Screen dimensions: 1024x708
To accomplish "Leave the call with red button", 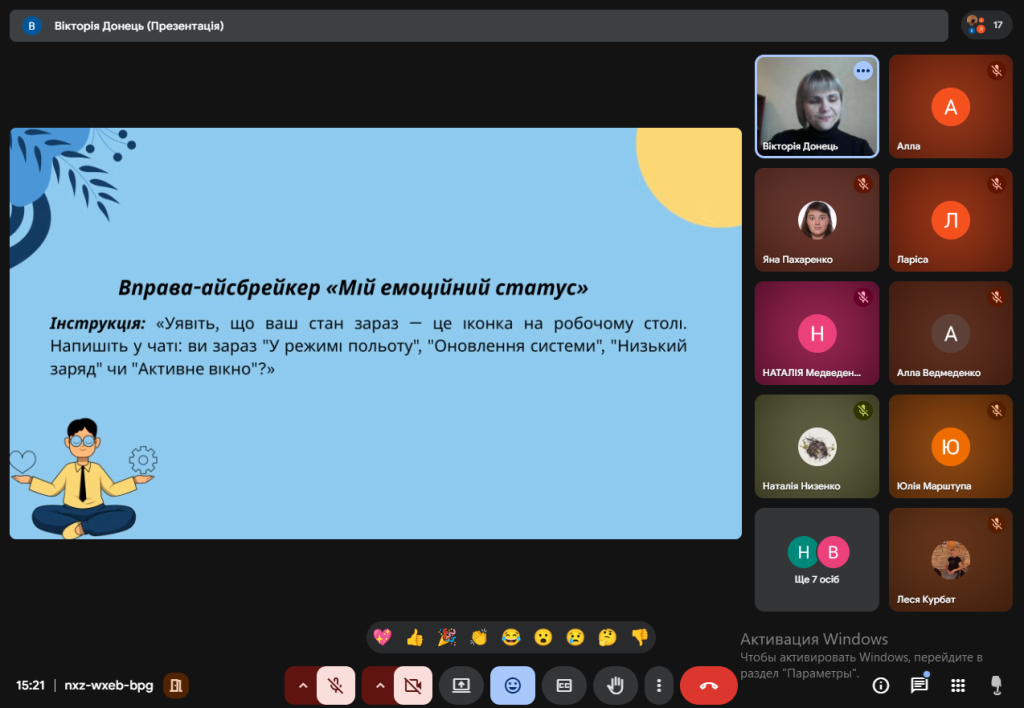I will point(708,686).
